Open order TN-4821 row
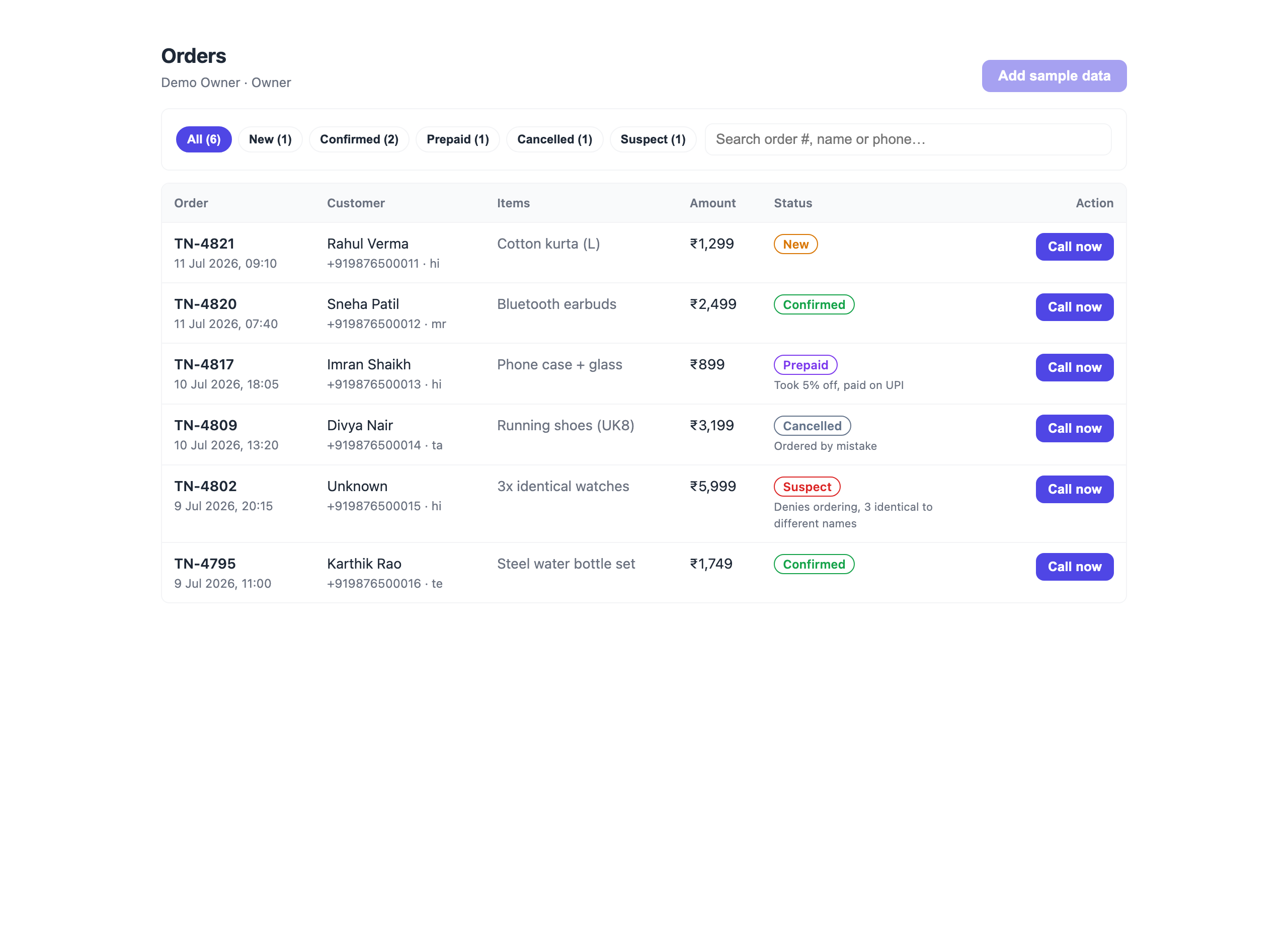Image resolution: width=1288 pixels, height=946 pixels. (x=644, y=253)
